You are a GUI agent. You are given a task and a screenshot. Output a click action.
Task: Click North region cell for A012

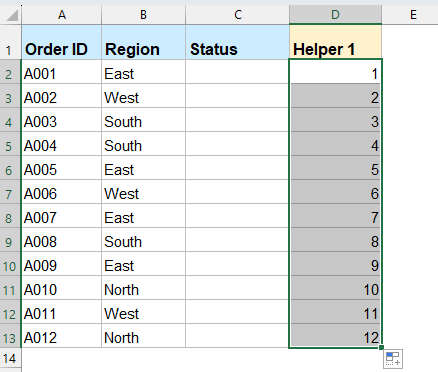pyautogui.click(x=143, y=336)
